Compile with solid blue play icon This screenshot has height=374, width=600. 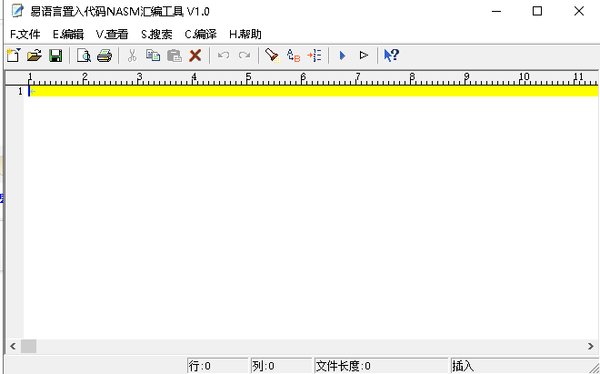pos(342,56)
